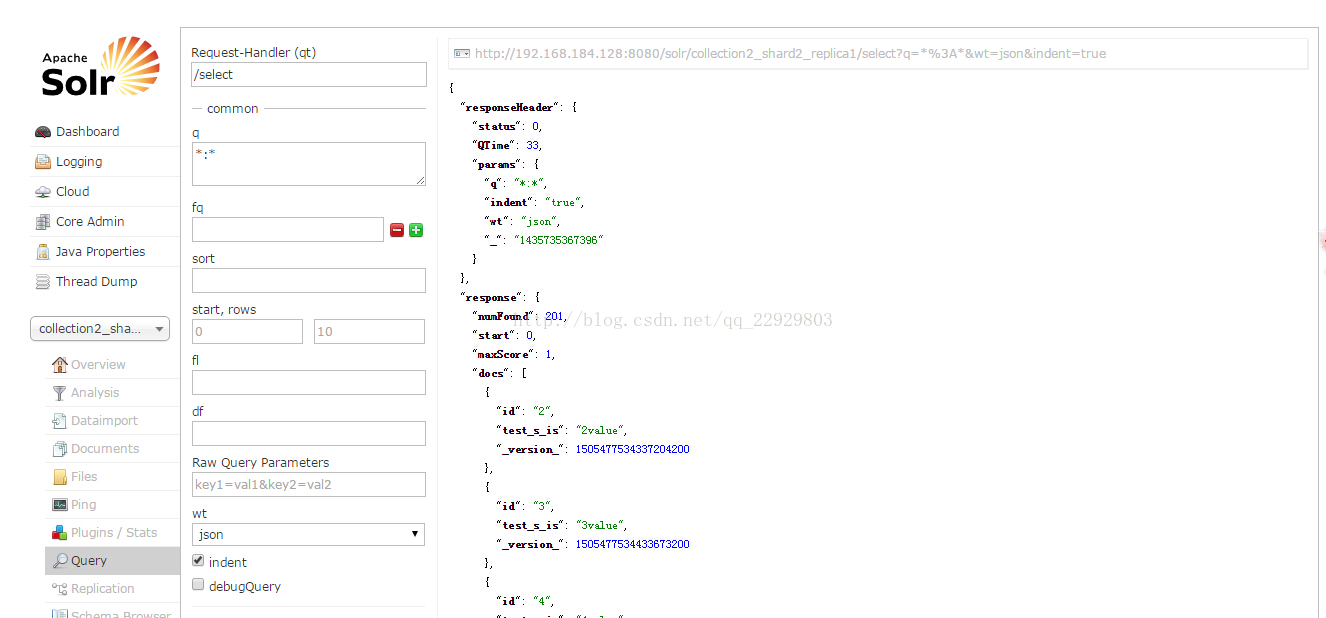Open Plugins / Stats page
Viewport: 1326px width, 618px height.
pos(114,533)
